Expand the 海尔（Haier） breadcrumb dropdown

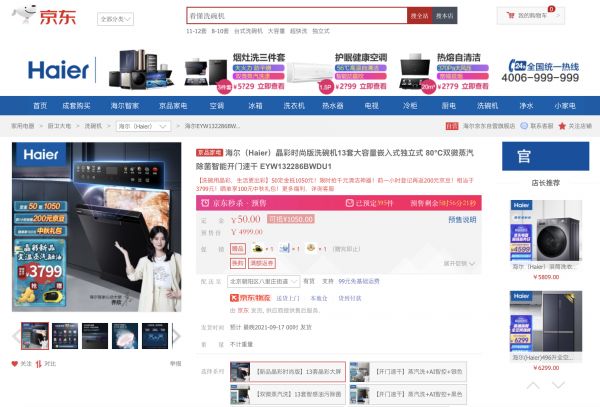point(138,127)
